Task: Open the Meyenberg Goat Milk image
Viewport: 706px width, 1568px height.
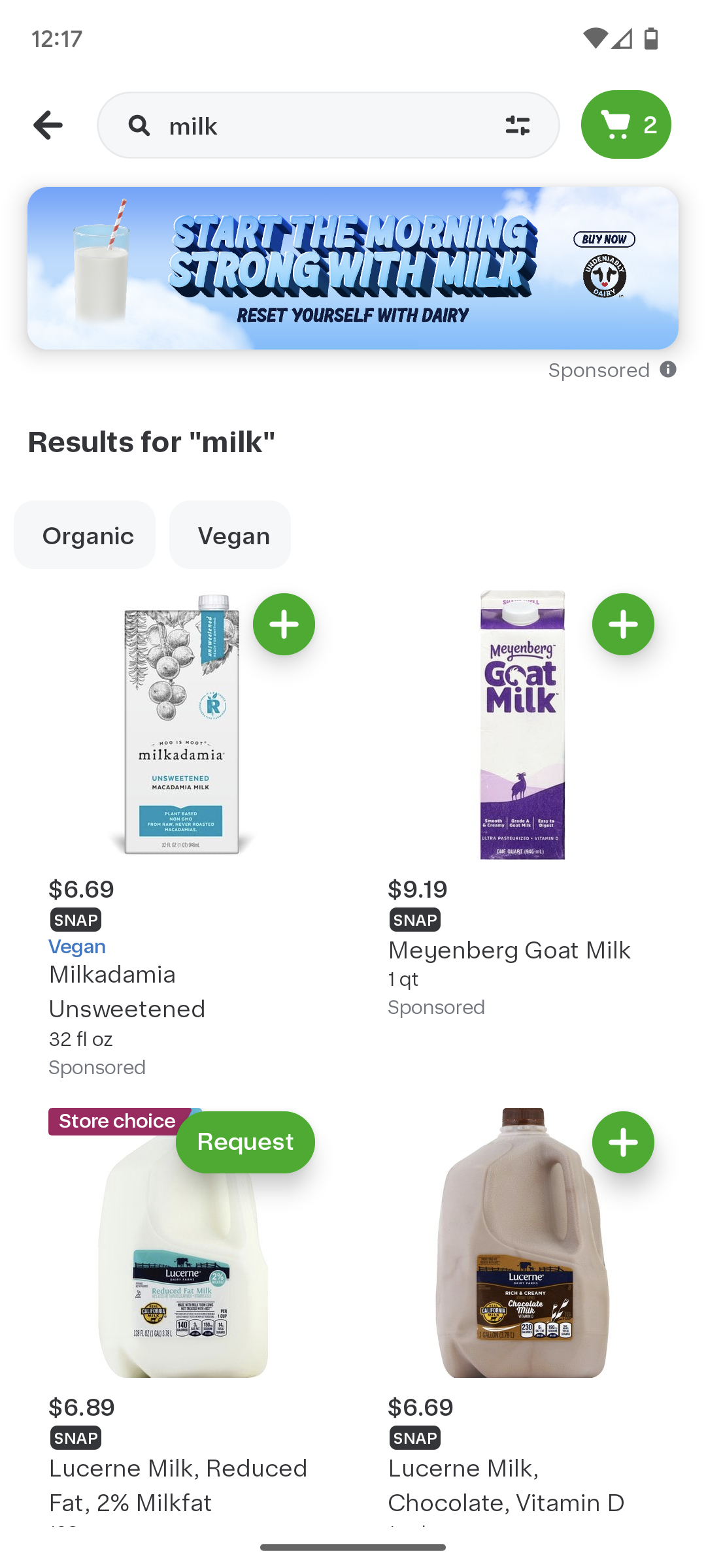Action: click(x=522, y=725)
